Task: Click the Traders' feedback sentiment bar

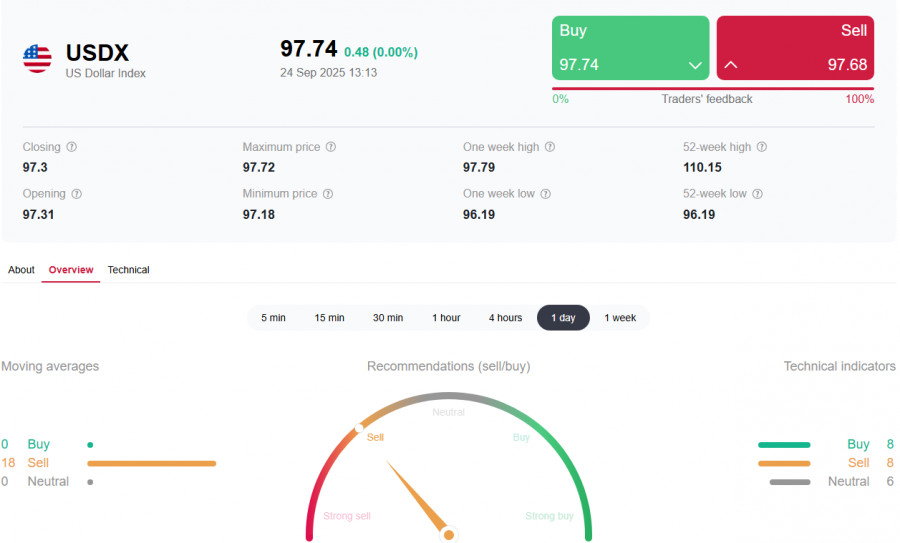Action: point(713,89)
